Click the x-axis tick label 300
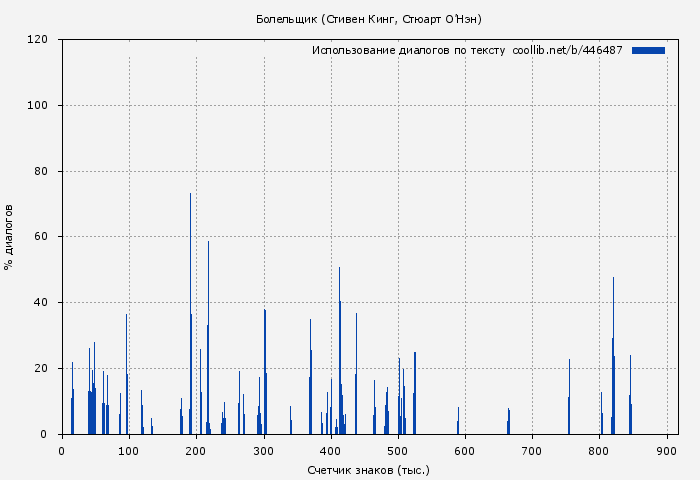Screen dimensions: 700x480 point(263,451)
